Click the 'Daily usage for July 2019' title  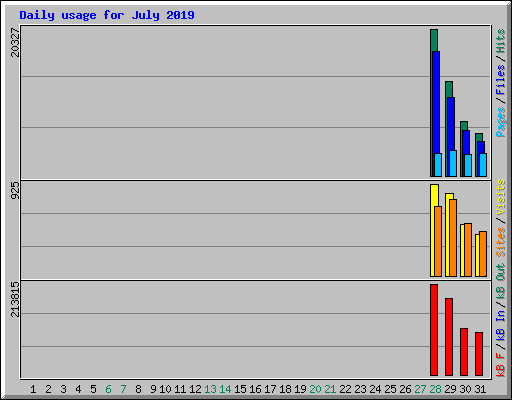107,15
